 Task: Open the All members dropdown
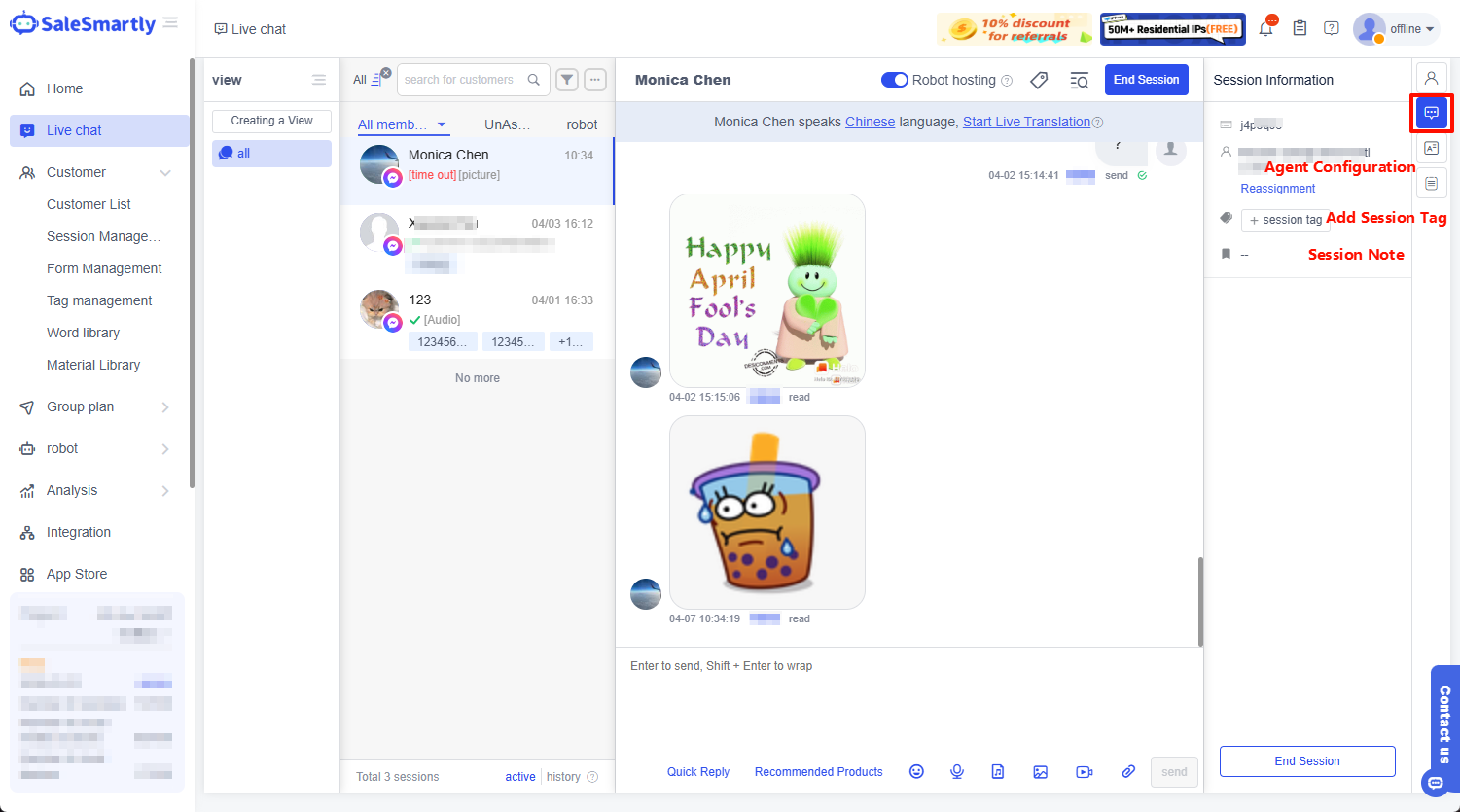[x=402, y=124]
